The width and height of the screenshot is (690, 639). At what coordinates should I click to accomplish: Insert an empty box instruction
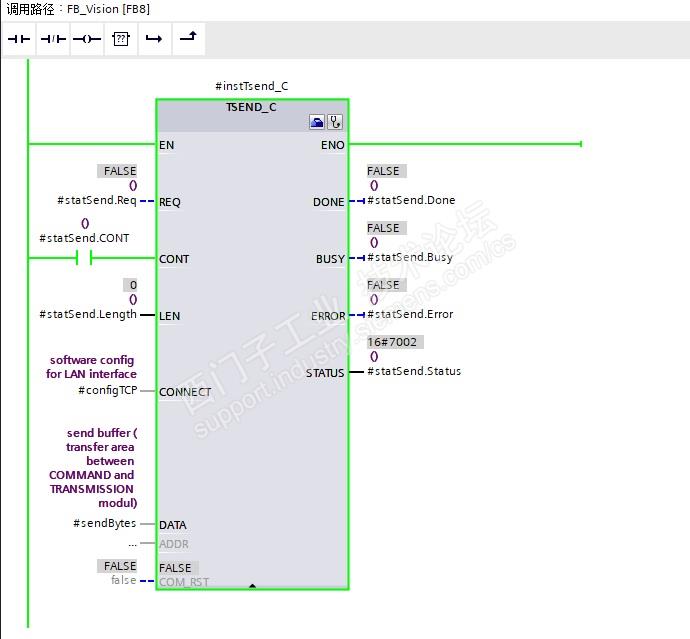pyautogui.click(x=121, y=39)
